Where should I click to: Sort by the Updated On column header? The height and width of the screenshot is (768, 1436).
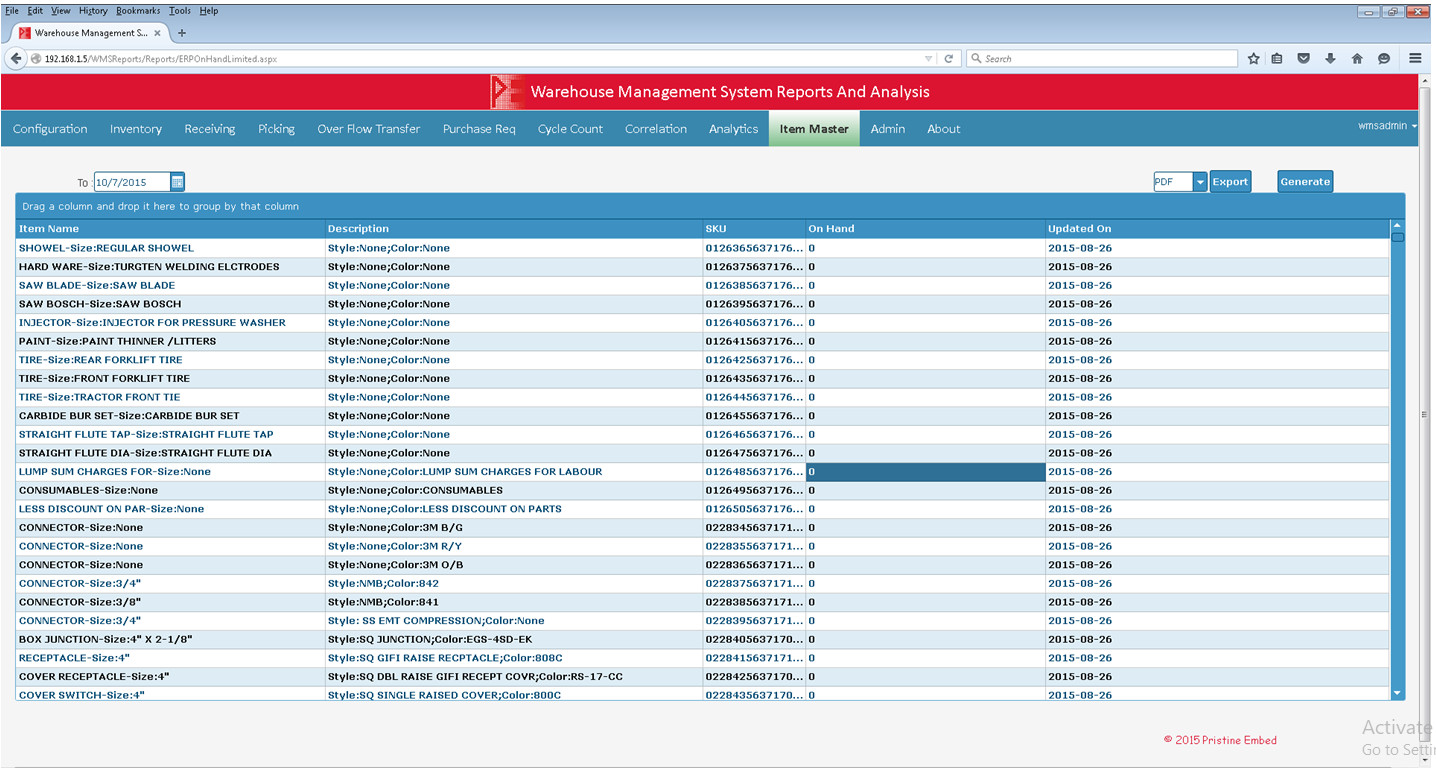1217,229
